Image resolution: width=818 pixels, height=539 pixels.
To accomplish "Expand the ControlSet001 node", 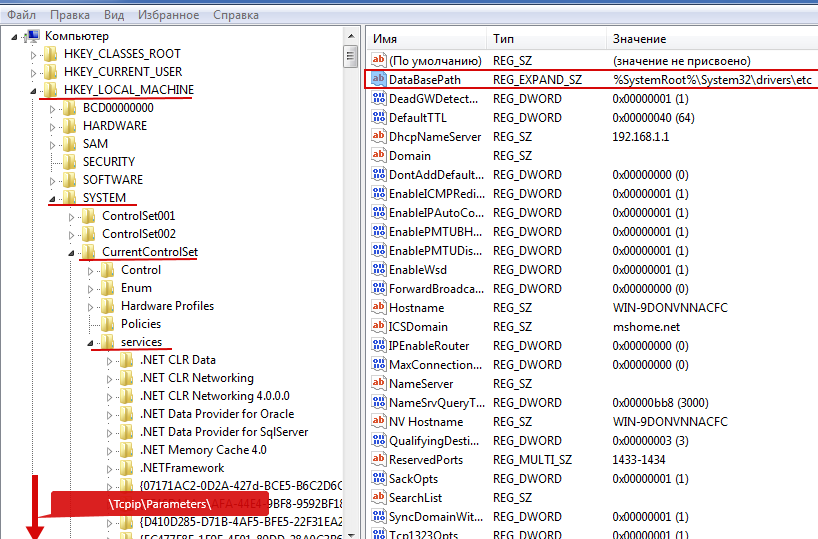I will point(71,217).
